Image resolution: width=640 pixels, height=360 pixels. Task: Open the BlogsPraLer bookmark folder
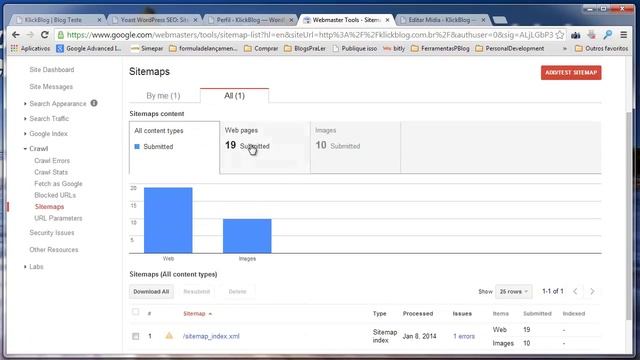(305, 48)
